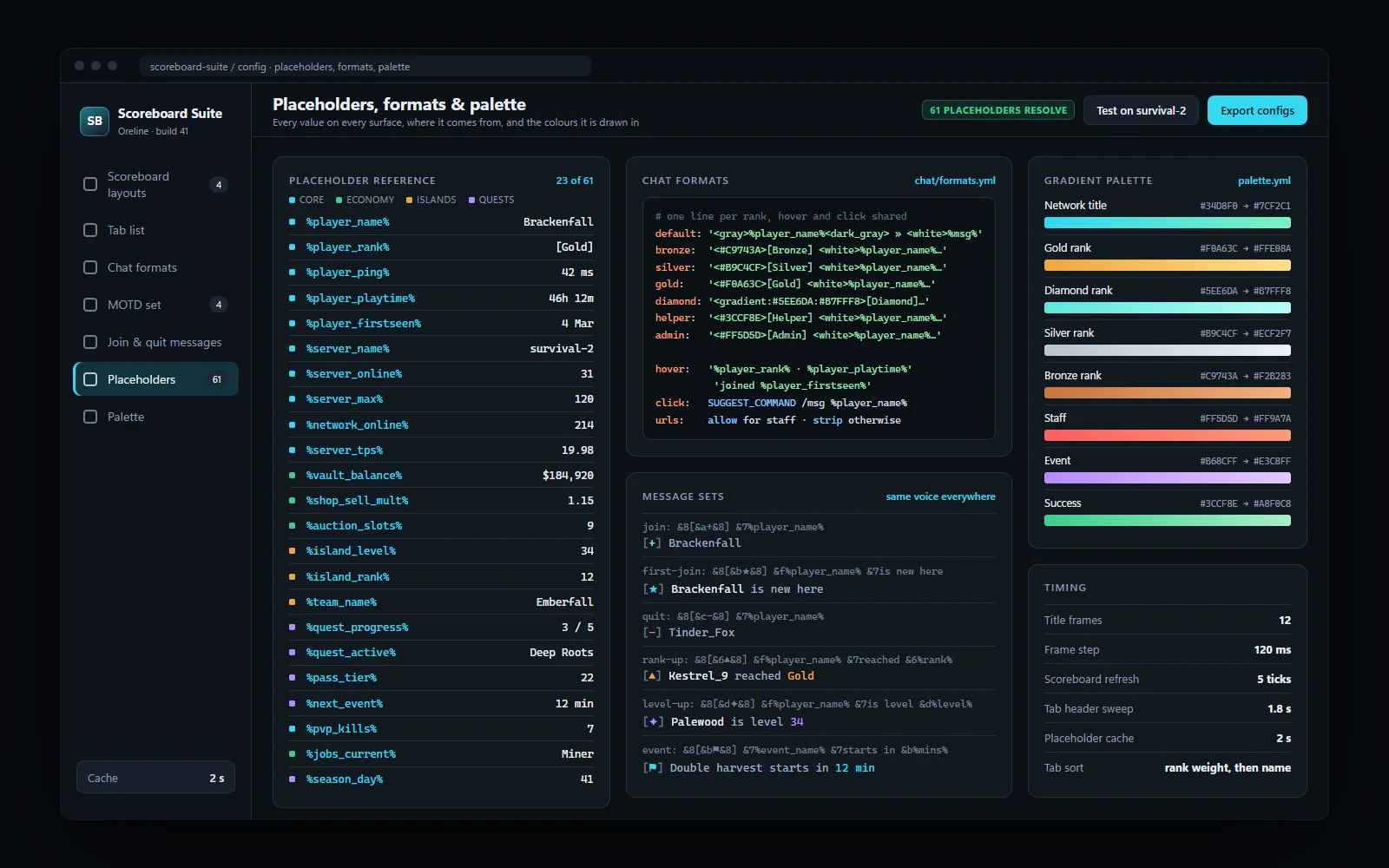Click the Gold rank gradient bar

pyautogui.click(x=1168, y=266)
